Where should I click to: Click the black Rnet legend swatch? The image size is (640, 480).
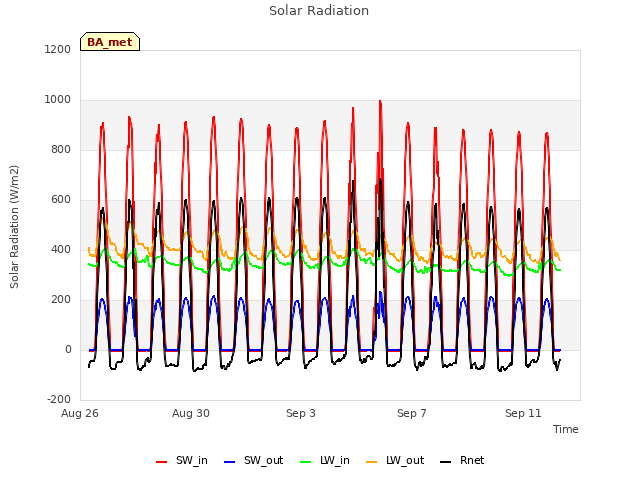click(x=446, y=462)
